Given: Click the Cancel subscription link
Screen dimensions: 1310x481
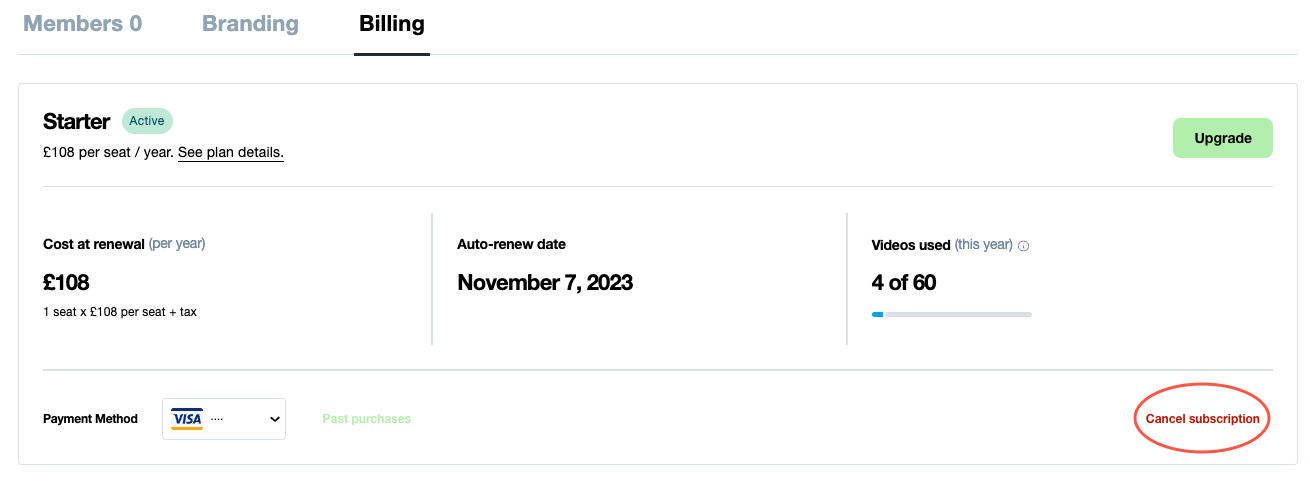Looking at the screenshot, I should (x=1202, y=419).
